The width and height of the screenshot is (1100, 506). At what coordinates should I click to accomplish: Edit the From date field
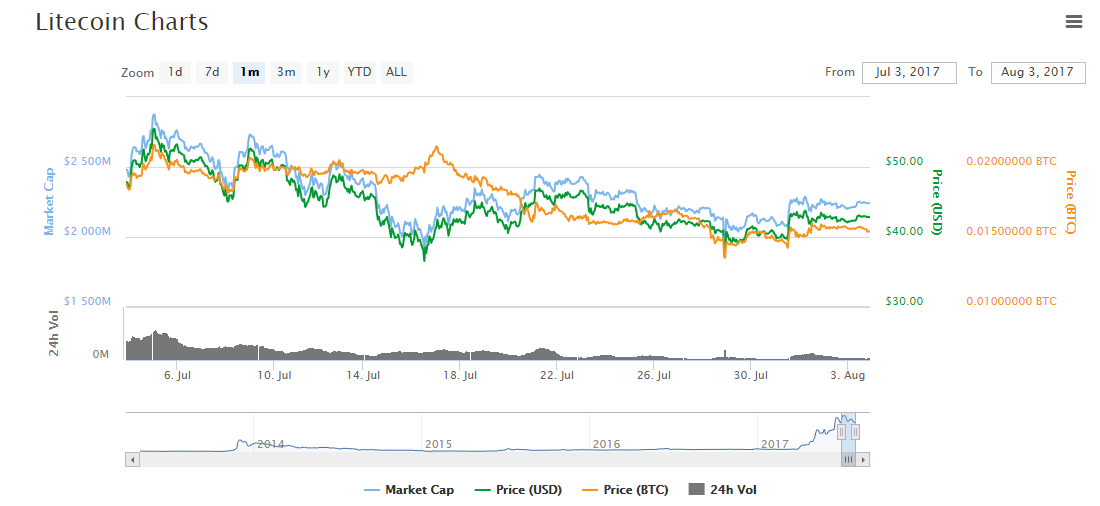pyautogui.click(x=909, y=72)
